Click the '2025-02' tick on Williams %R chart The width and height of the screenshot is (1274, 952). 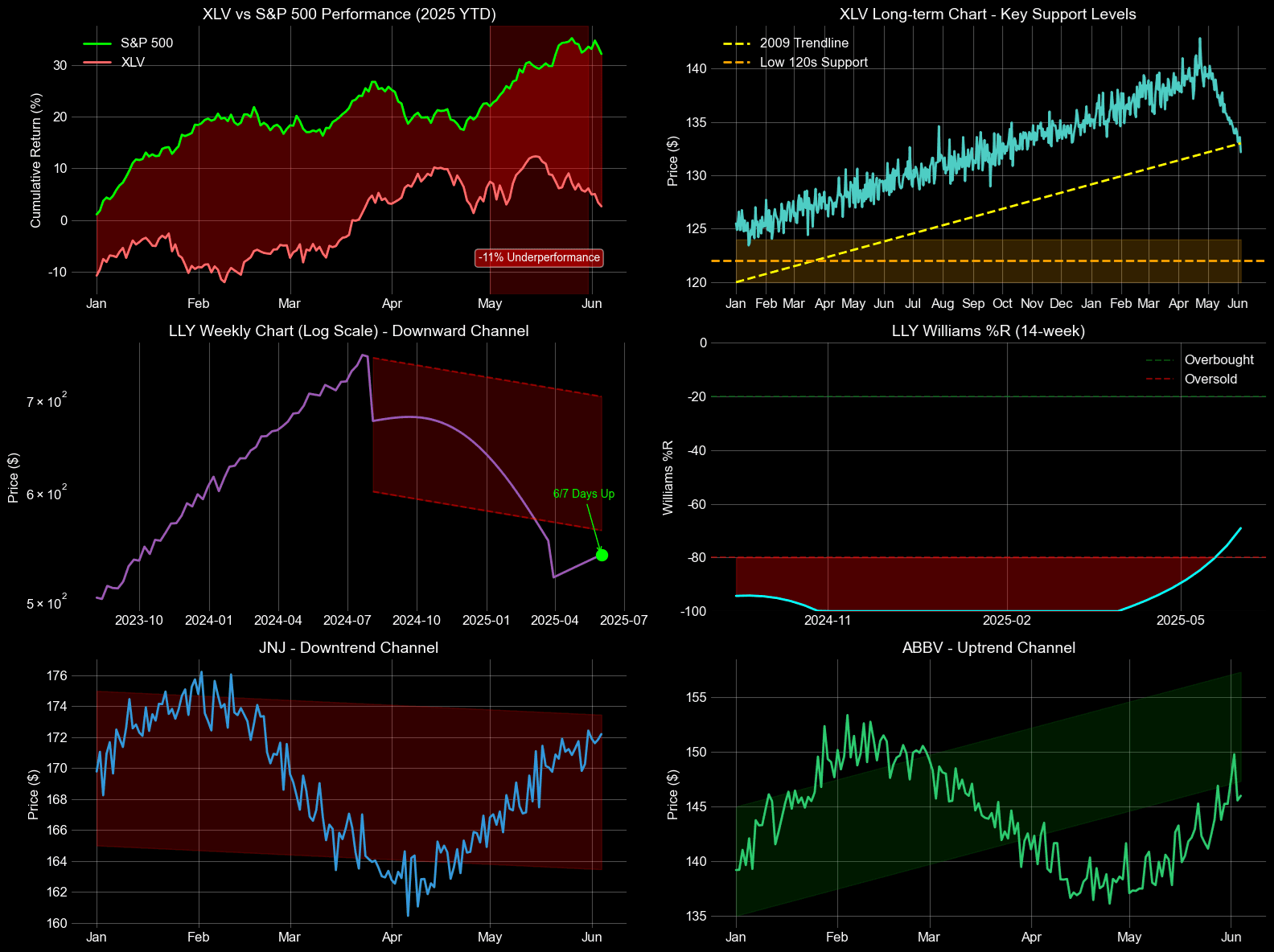[1007, 620]
